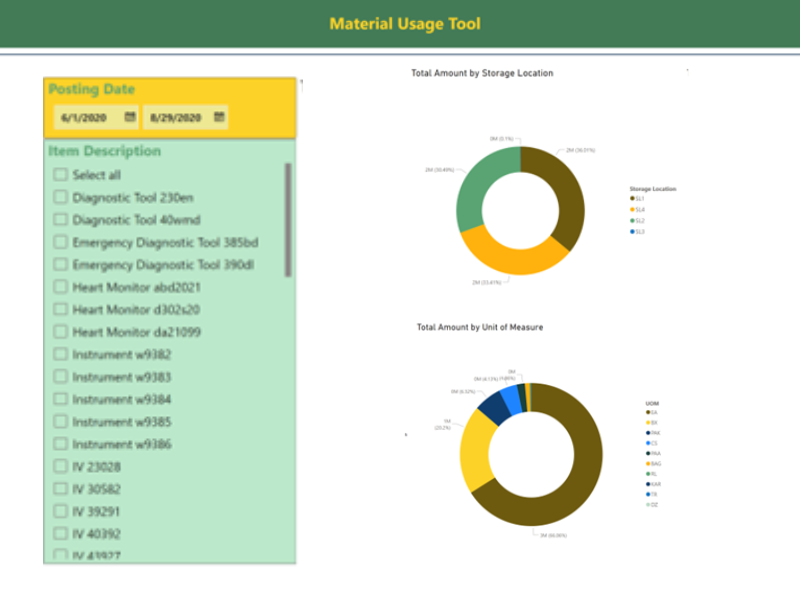This screenshot has height=600, width=800.
Task: Open the end date calendar picker
Action: [219, 117]
